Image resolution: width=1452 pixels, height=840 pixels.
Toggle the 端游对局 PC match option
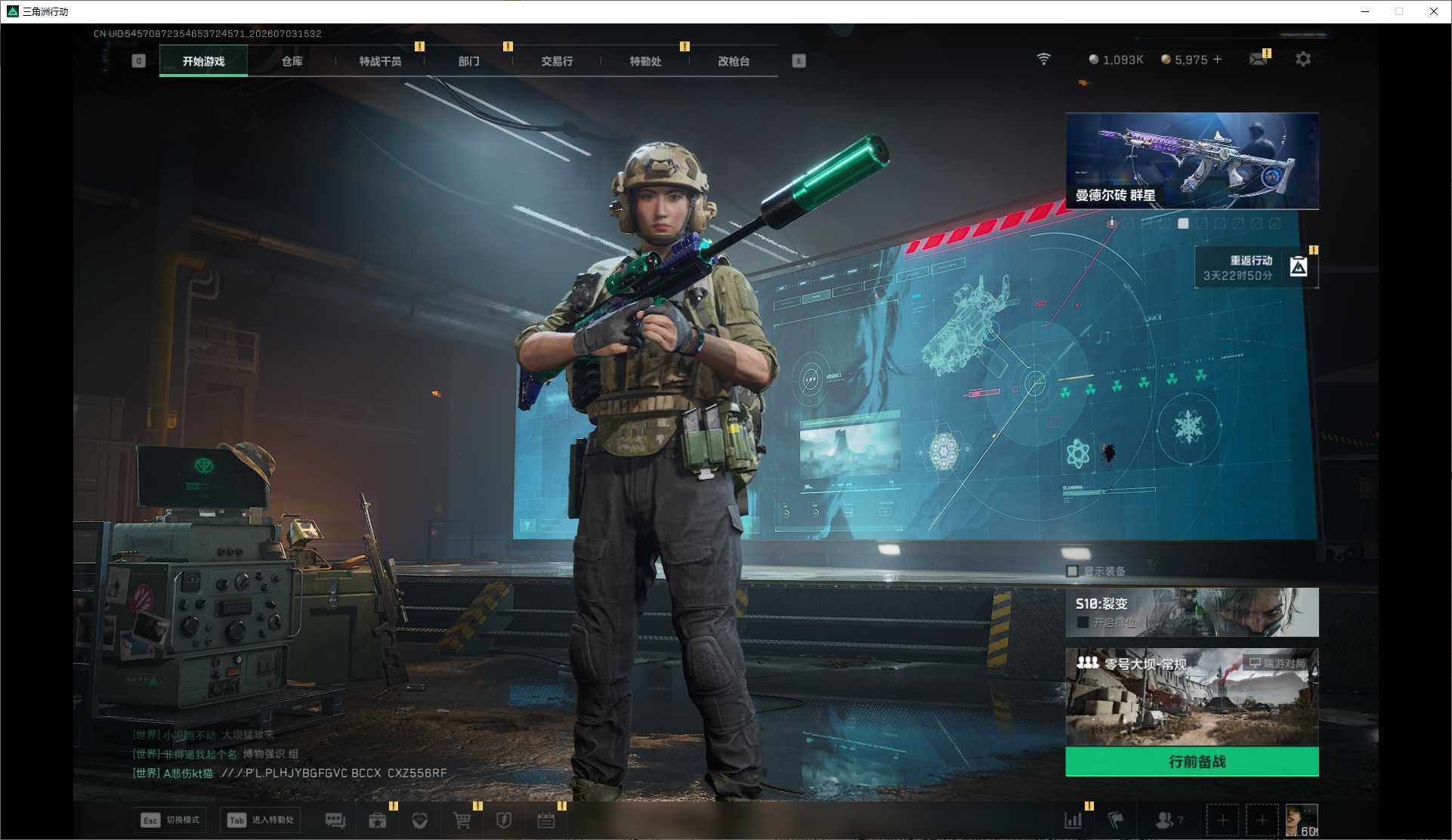[1277, 663]
